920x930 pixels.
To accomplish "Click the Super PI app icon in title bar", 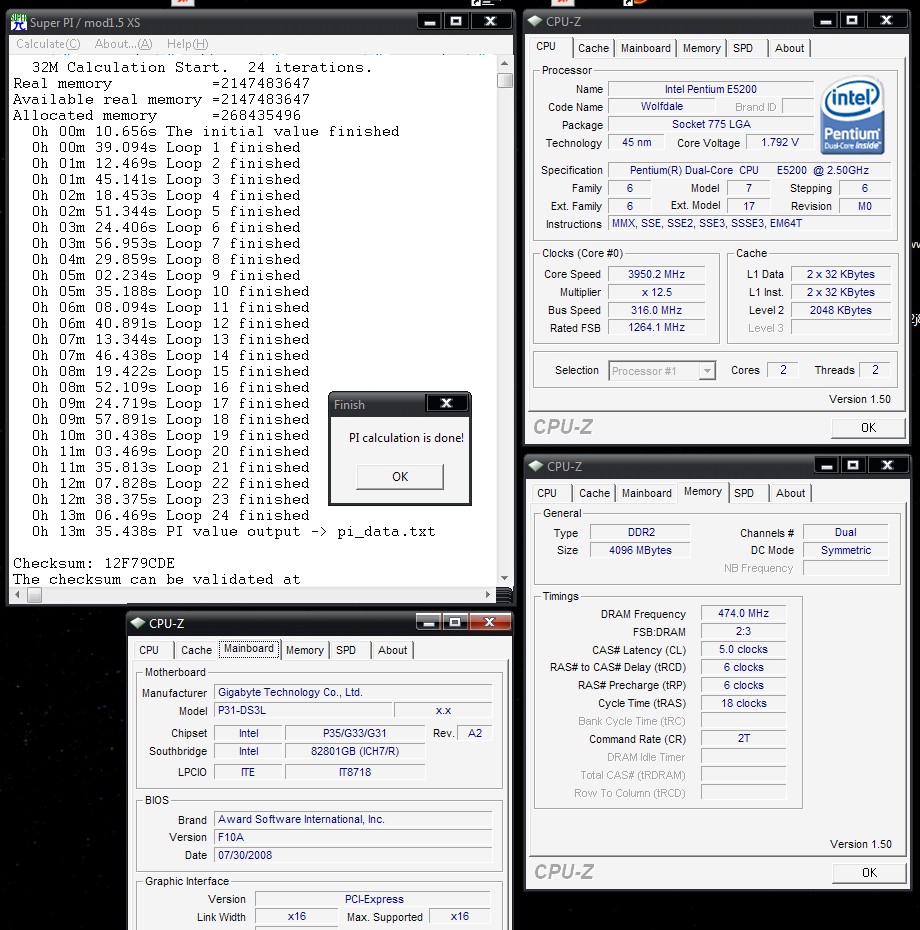I will click(x=19, y=22).
